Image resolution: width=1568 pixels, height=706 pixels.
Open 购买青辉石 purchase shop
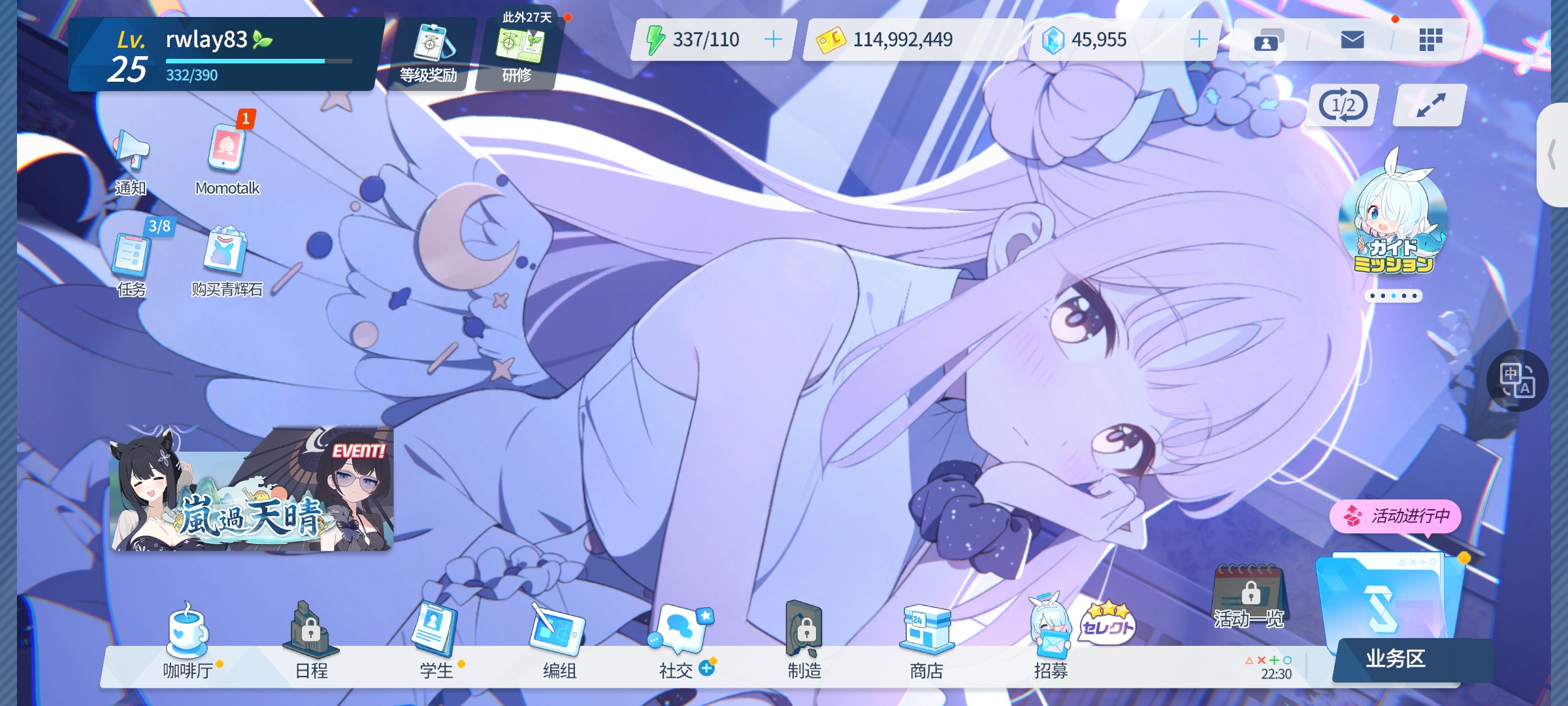[227, 261]
